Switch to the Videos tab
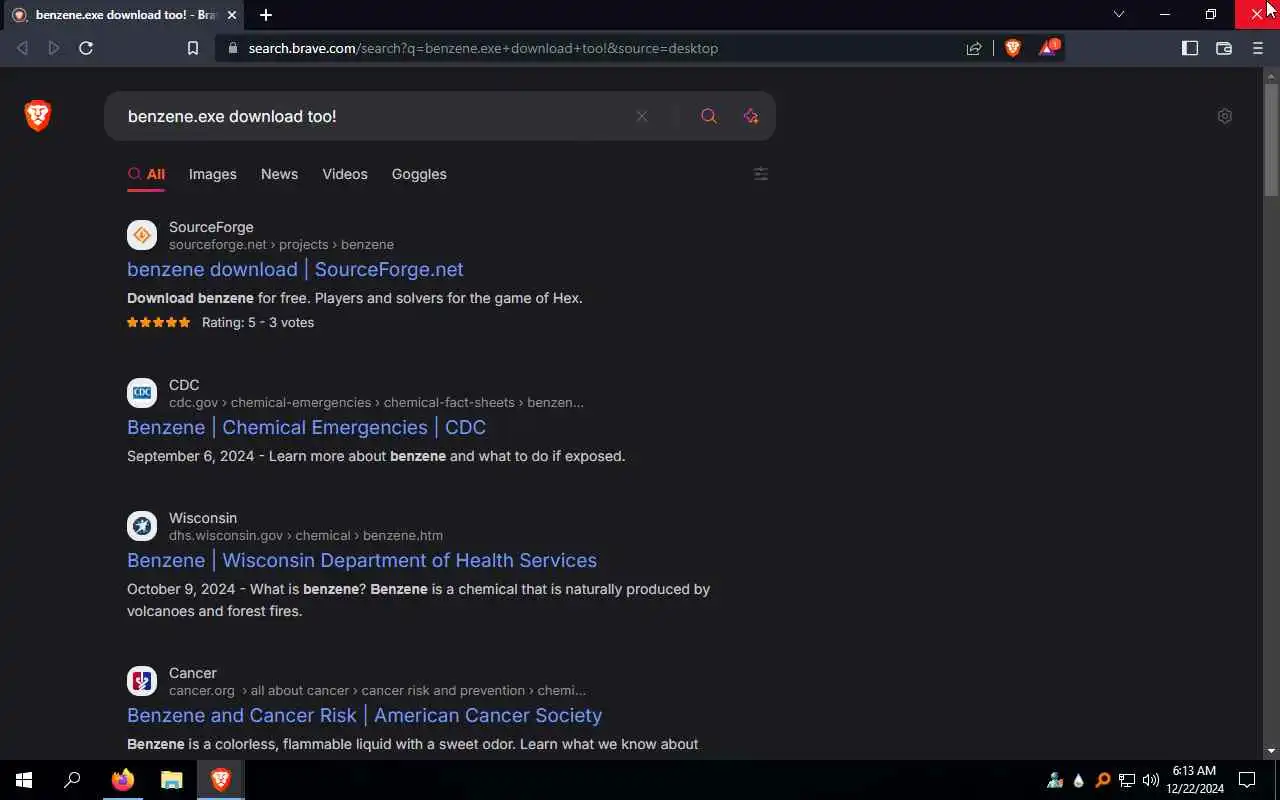Image resolution: width=1280 pixels, height=800 pixels. pyautogui.click(x=345, y=174)
